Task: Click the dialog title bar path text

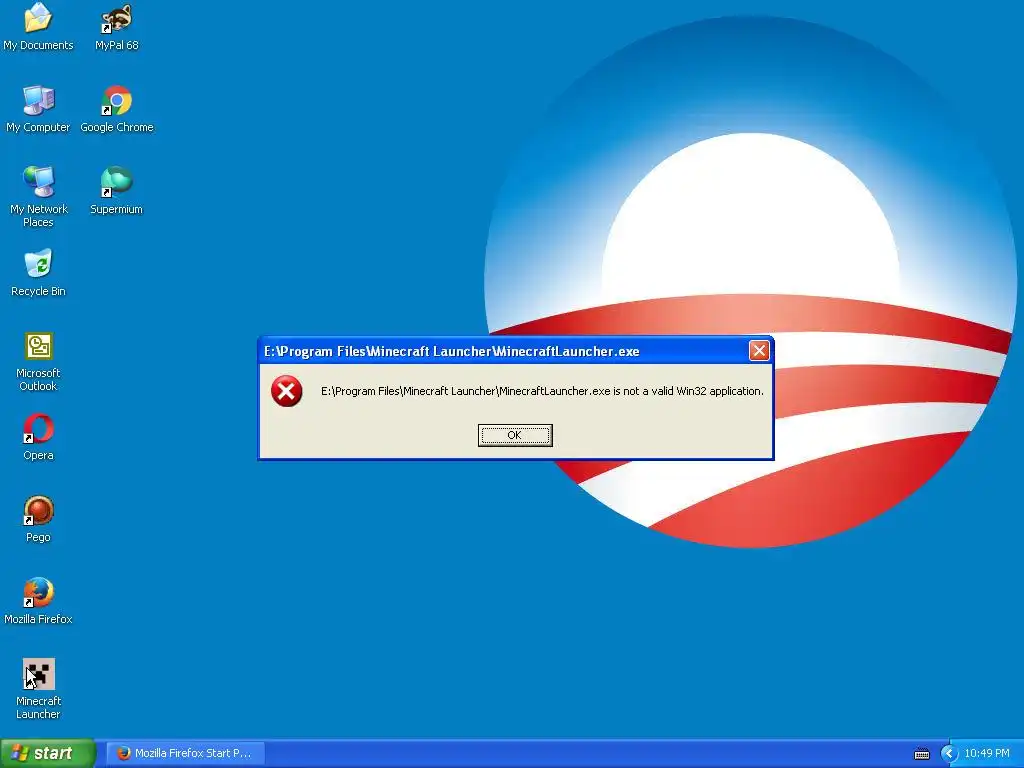Action: pyautogui.click(x=451, y=351)
